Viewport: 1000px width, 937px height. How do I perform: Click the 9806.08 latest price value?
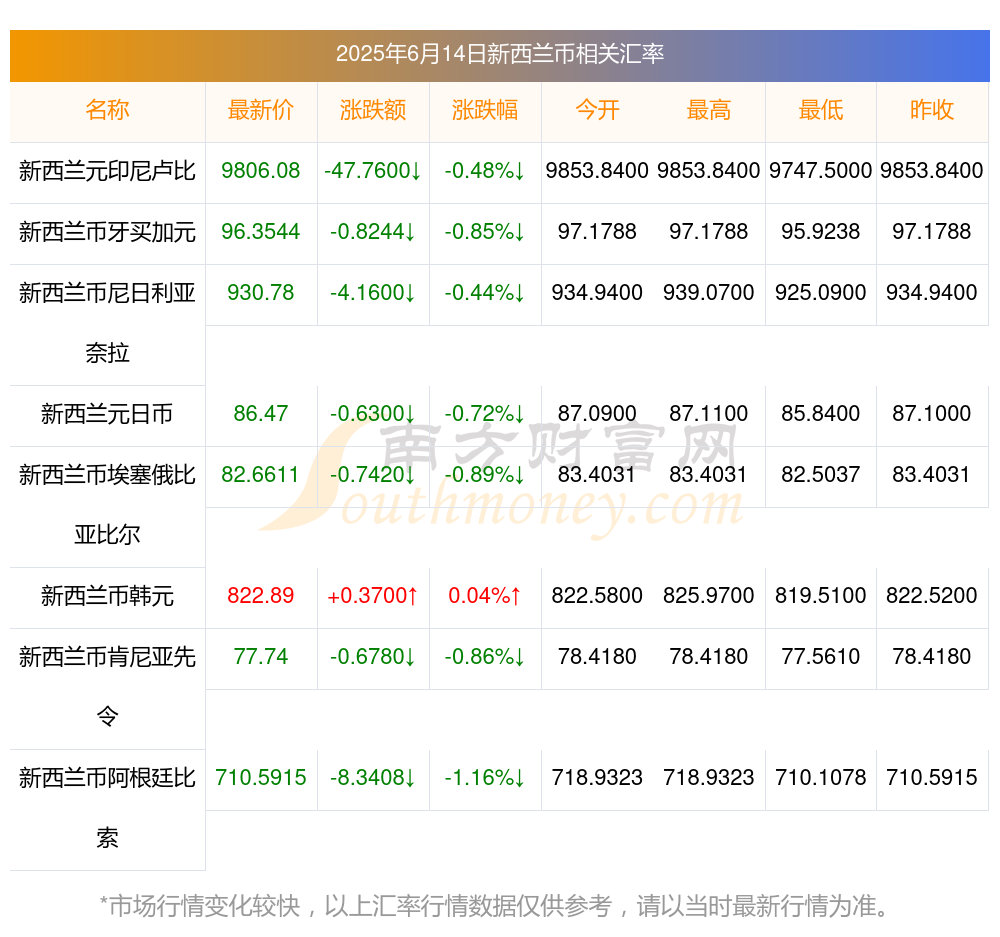pyautogui.click(x=261, y=171)
